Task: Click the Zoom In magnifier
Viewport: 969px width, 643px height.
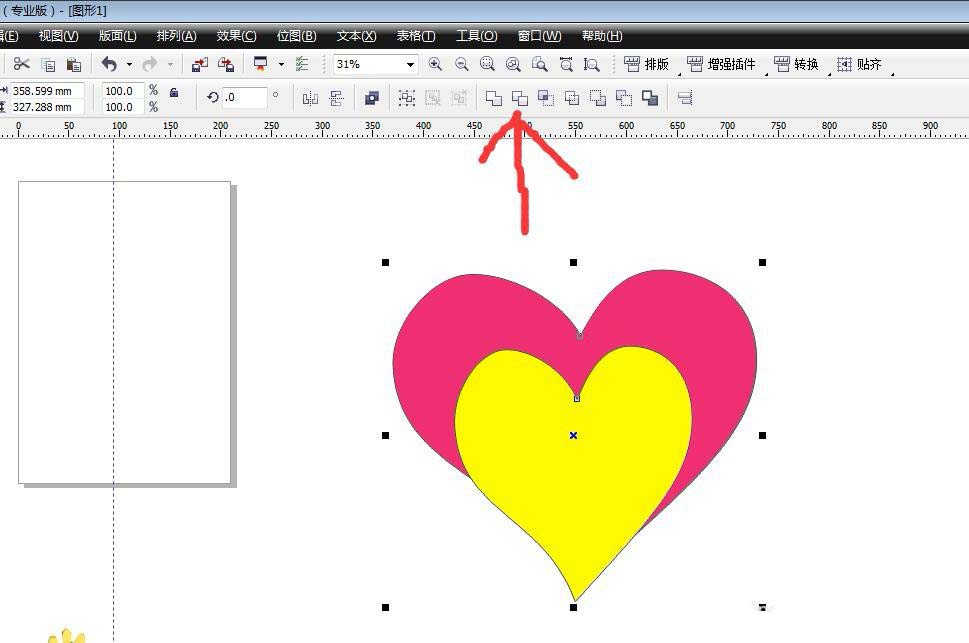Action: (435, 64)
